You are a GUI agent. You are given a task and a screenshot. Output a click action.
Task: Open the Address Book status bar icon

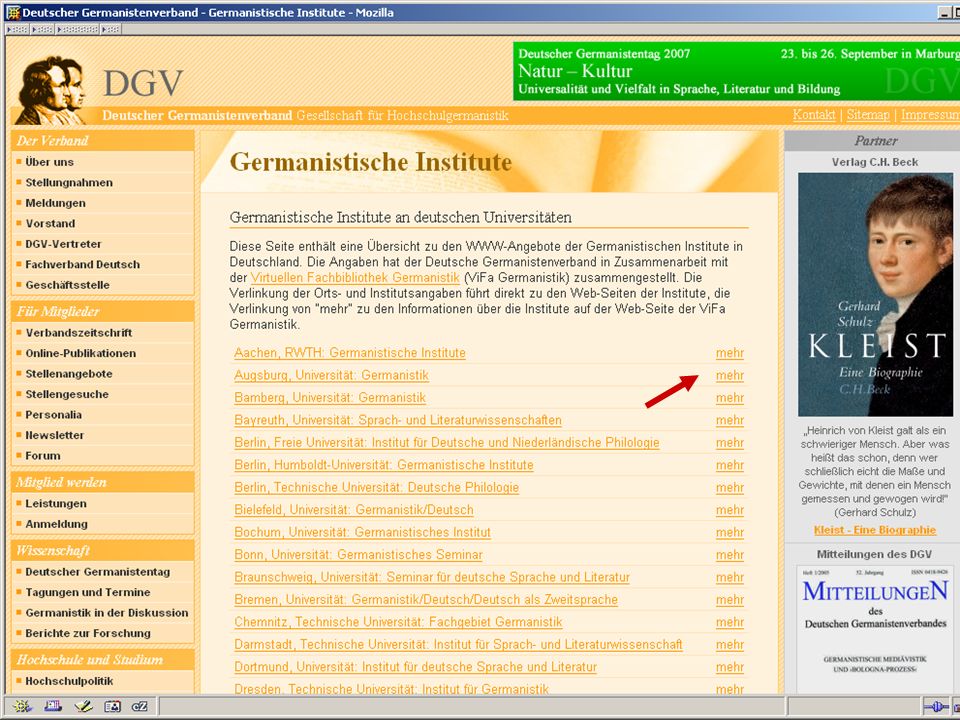[113, 706]
